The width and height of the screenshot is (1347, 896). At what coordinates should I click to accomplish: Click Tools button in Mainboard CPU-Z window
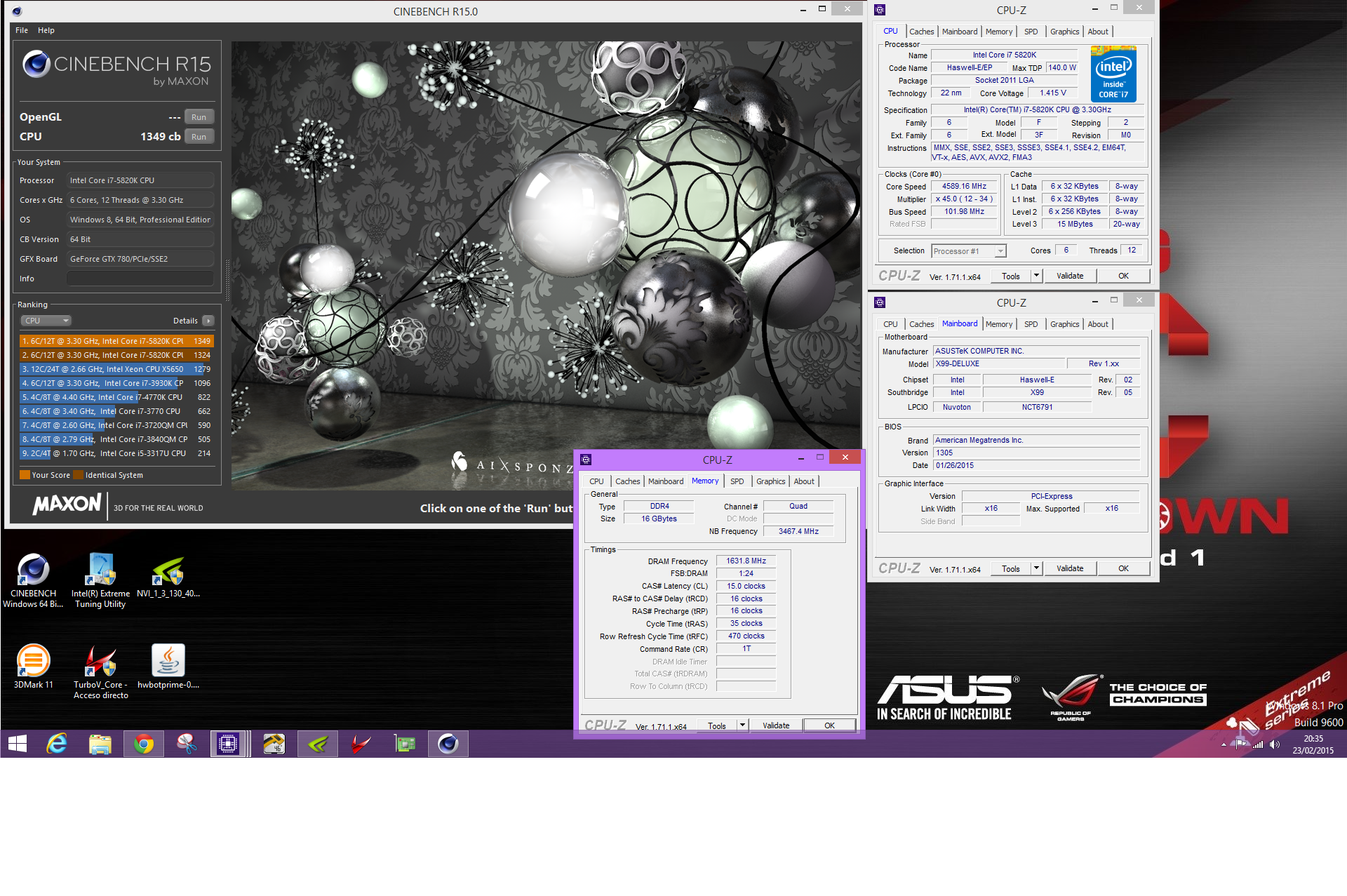click(x=1011, y=568)
